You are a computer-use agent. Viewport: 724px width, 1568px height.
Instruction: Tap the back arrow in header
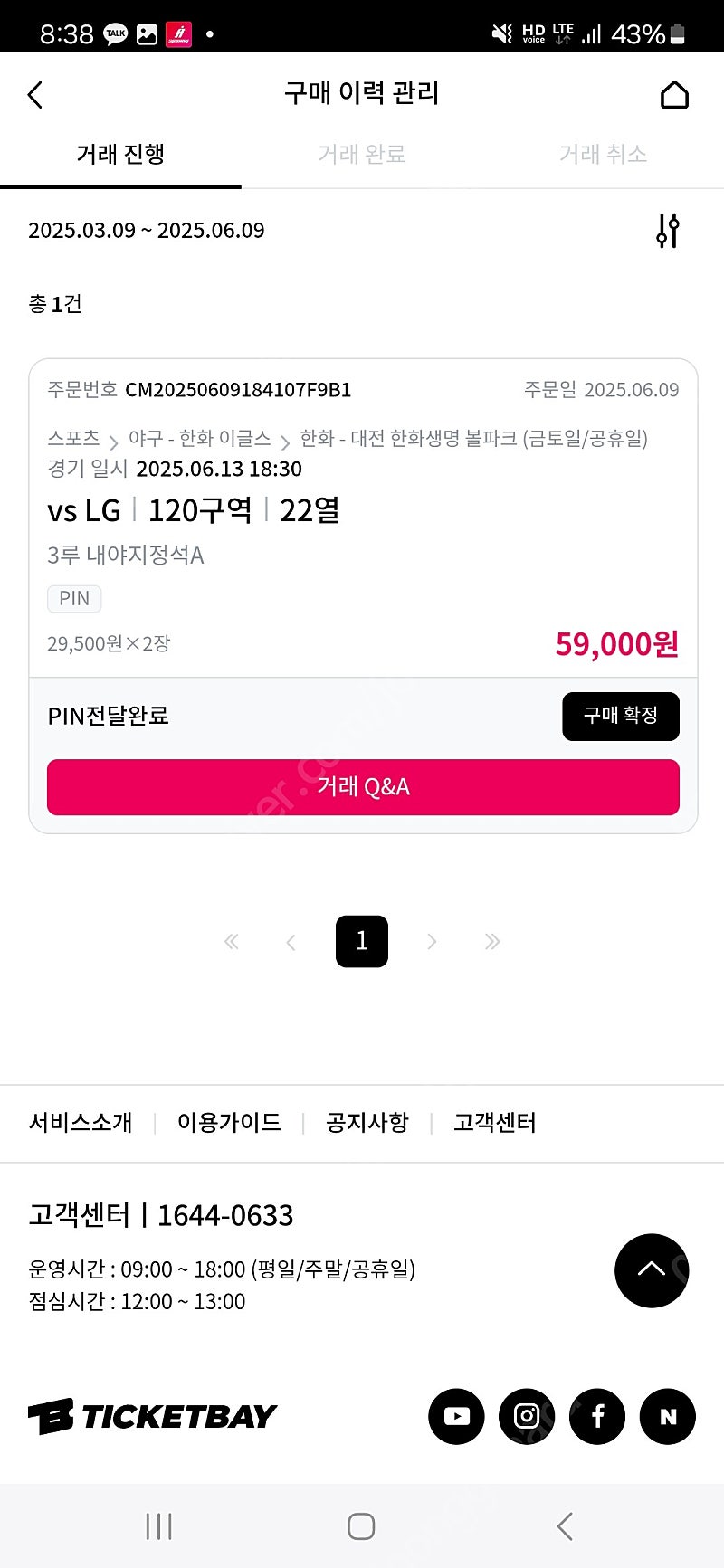click(35, 95)
